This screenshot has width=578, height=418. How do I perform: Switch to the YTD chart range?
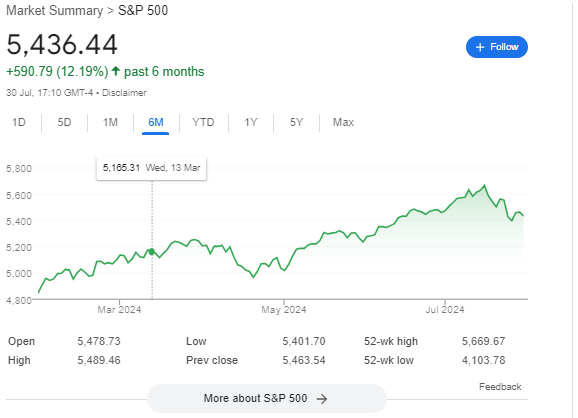203,122
